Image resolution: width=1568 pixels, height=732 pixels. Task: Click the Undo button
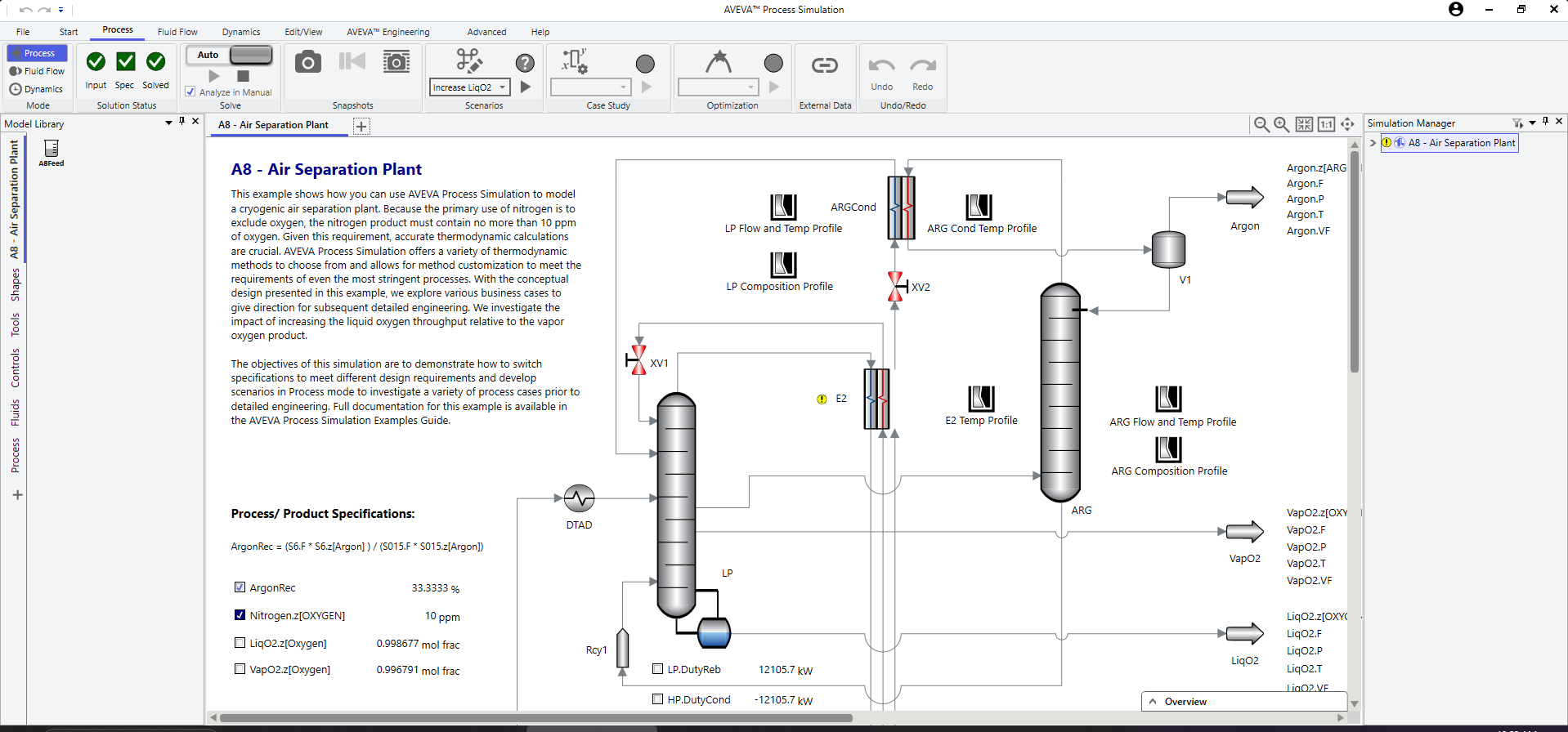pos(881,71)
